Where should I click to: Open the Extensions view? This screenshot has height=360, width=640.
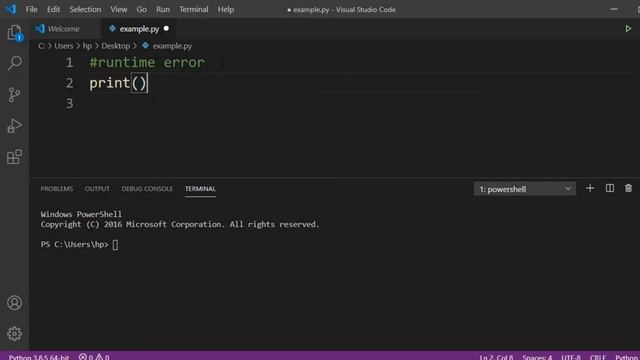pyautogui.click(x=14, y=157)
